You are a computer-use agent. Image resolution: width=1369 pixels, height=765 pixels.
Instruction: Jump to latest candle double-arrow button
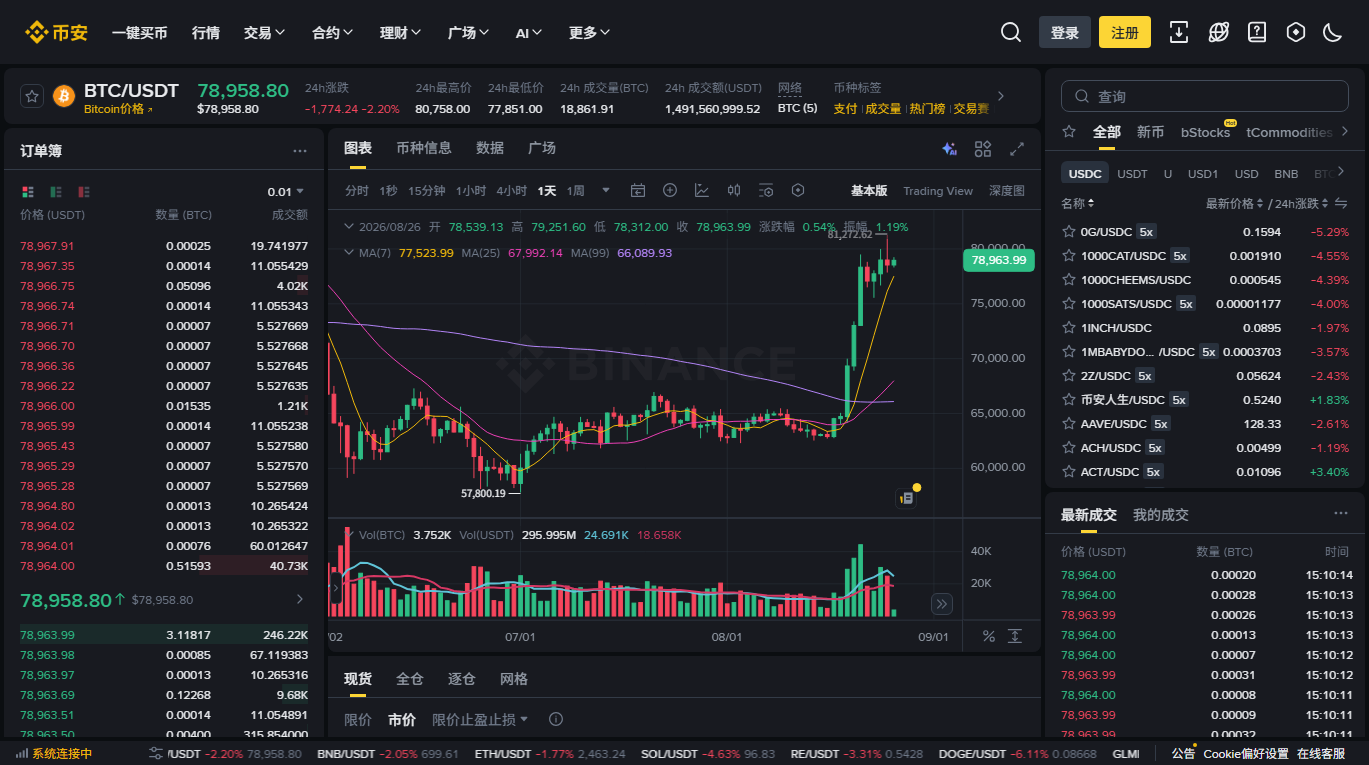[x=942, y=603]
